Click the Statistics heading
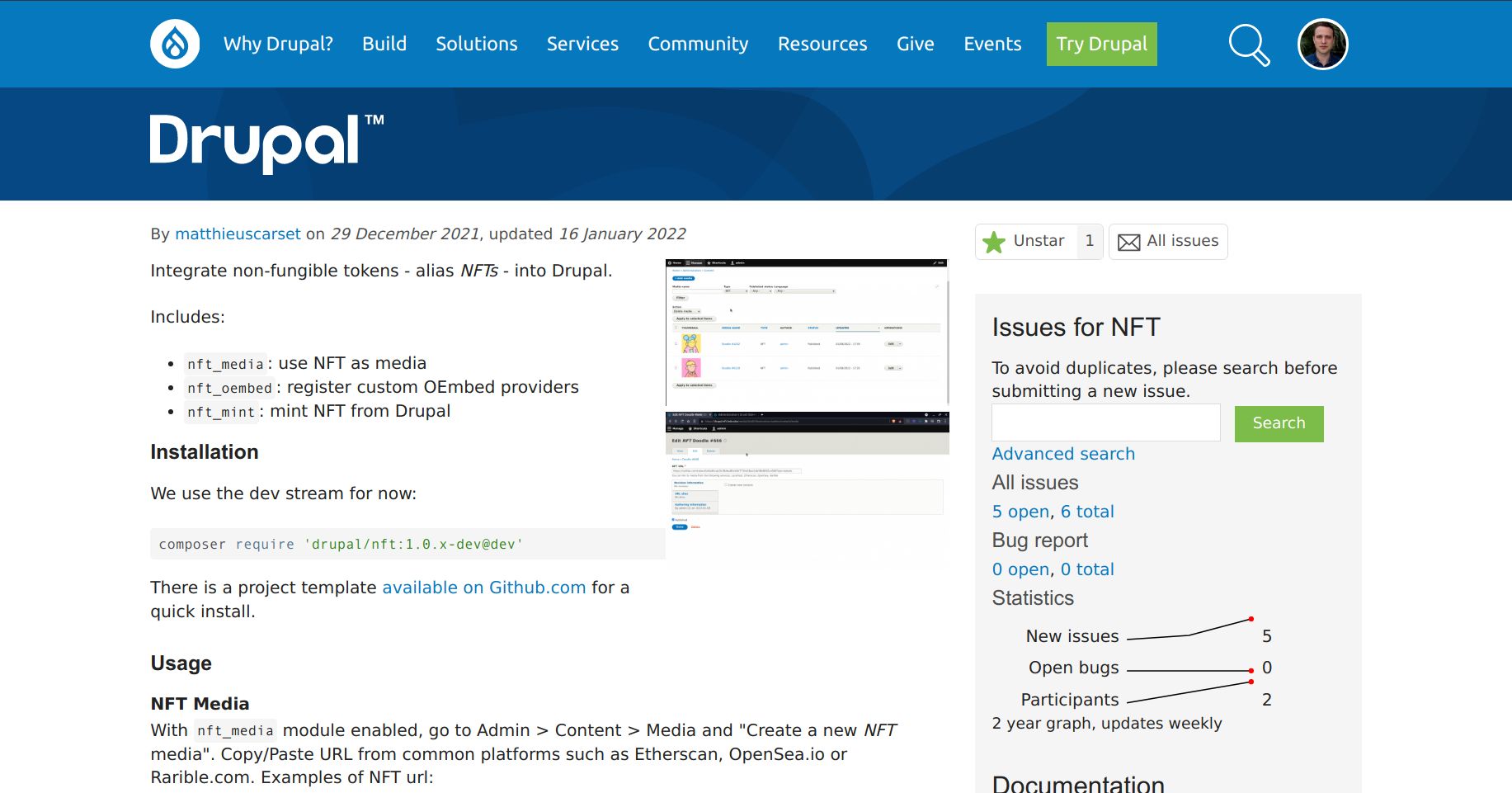This screenshot has width=1512, height=793. (1033, 598)
